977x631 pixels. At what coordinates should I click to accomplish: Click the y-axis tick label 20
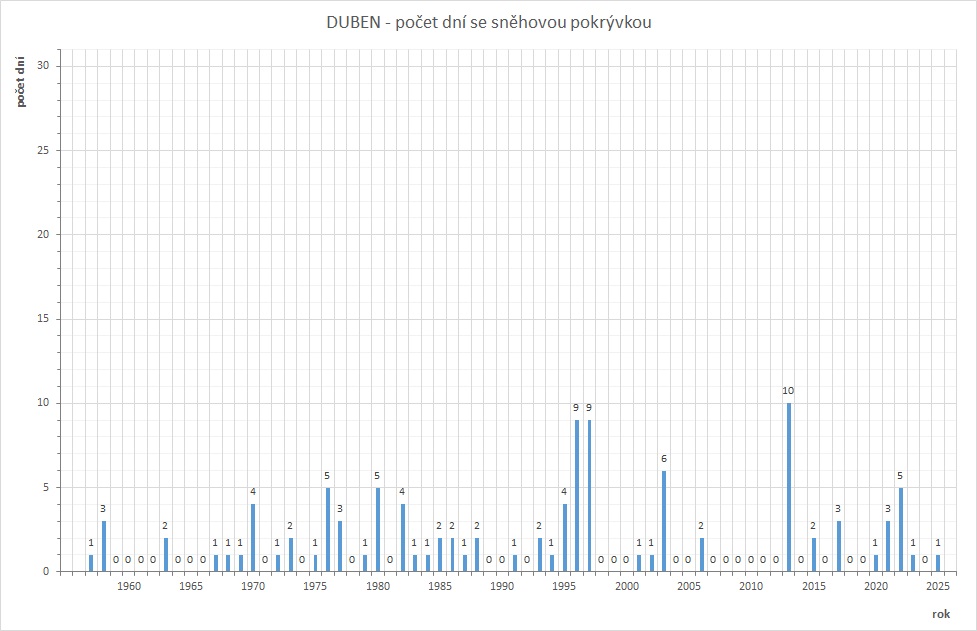(43, 234)
